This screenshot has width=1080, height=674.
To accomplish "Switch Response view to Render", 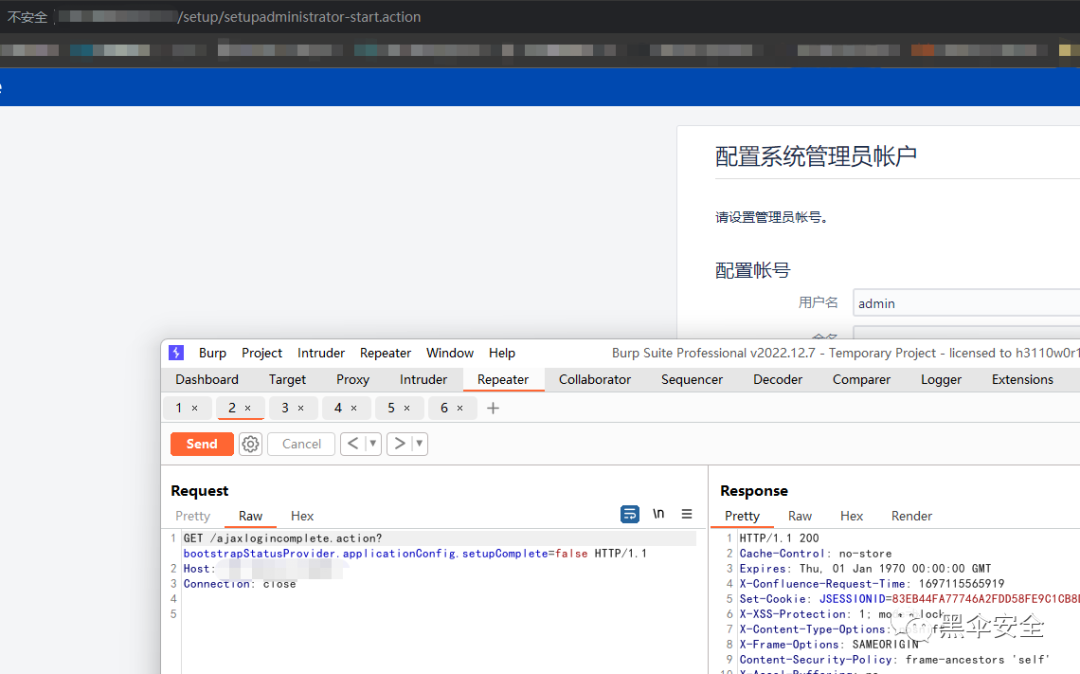I will [911, 516].
